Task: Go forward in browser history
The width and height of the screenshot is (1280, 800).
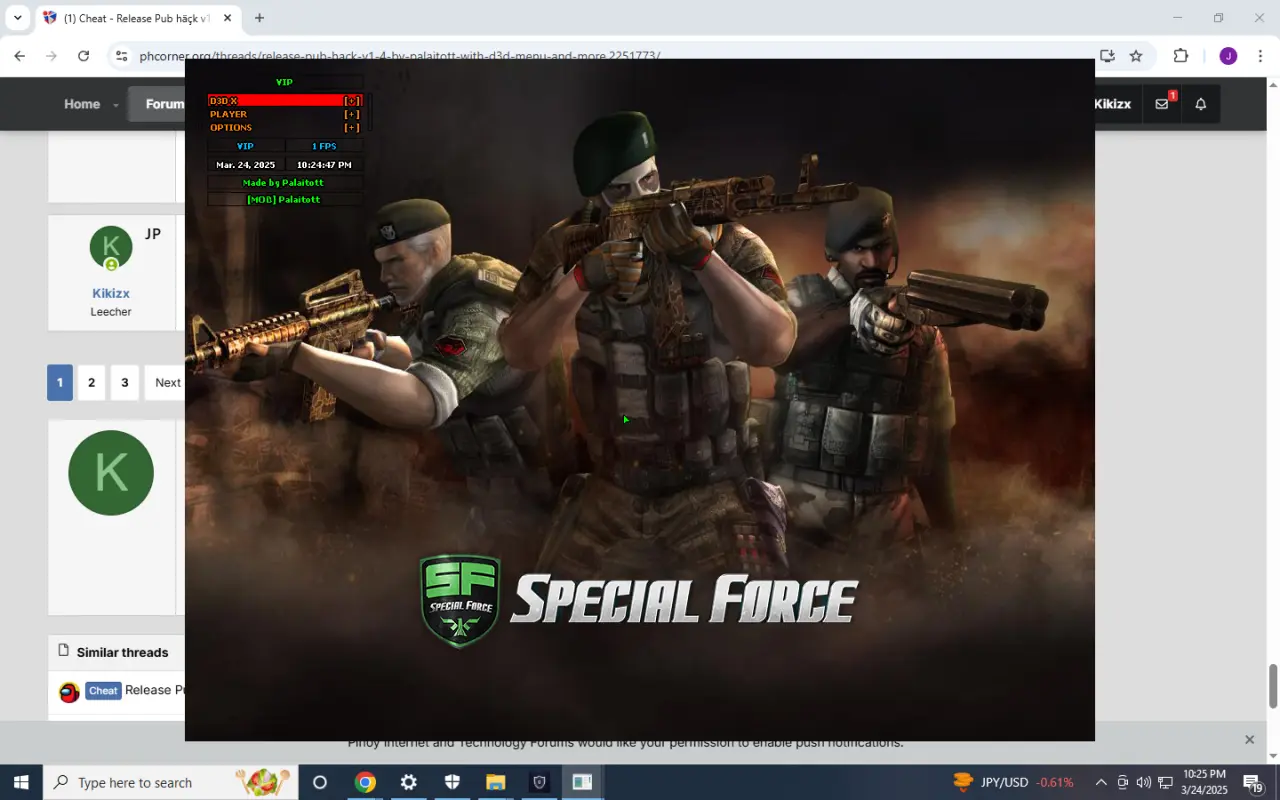Action: tap(51, 56)
